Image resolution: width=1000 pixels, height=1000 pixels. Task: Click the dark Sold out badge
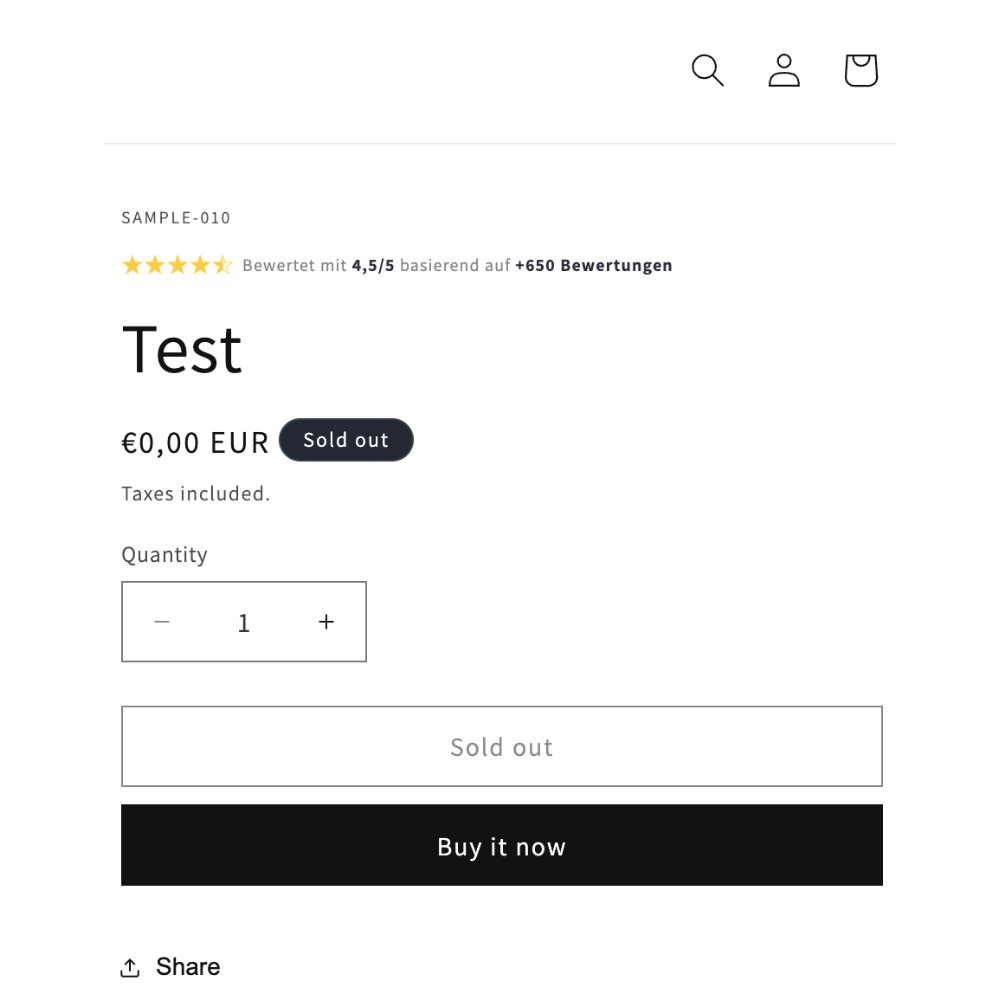click(346, 440)
